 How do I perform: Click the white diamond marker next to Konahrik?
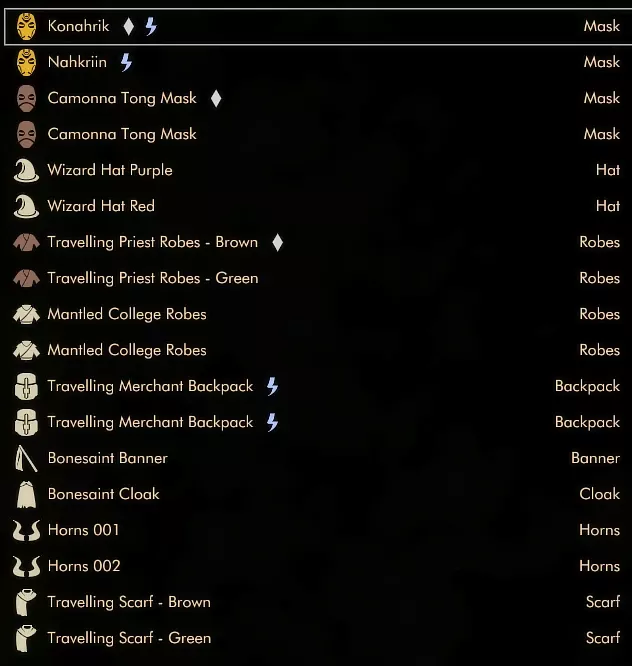(x=129, y=26)
